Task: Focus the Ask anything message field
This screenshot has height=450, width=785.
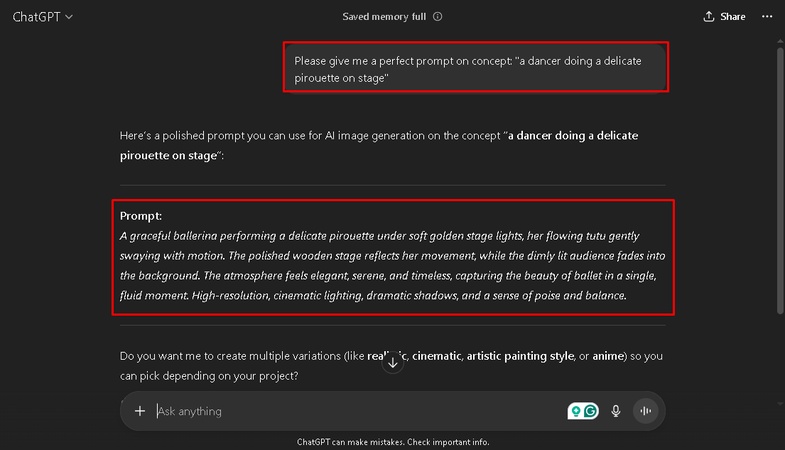Action: (358, 411)
